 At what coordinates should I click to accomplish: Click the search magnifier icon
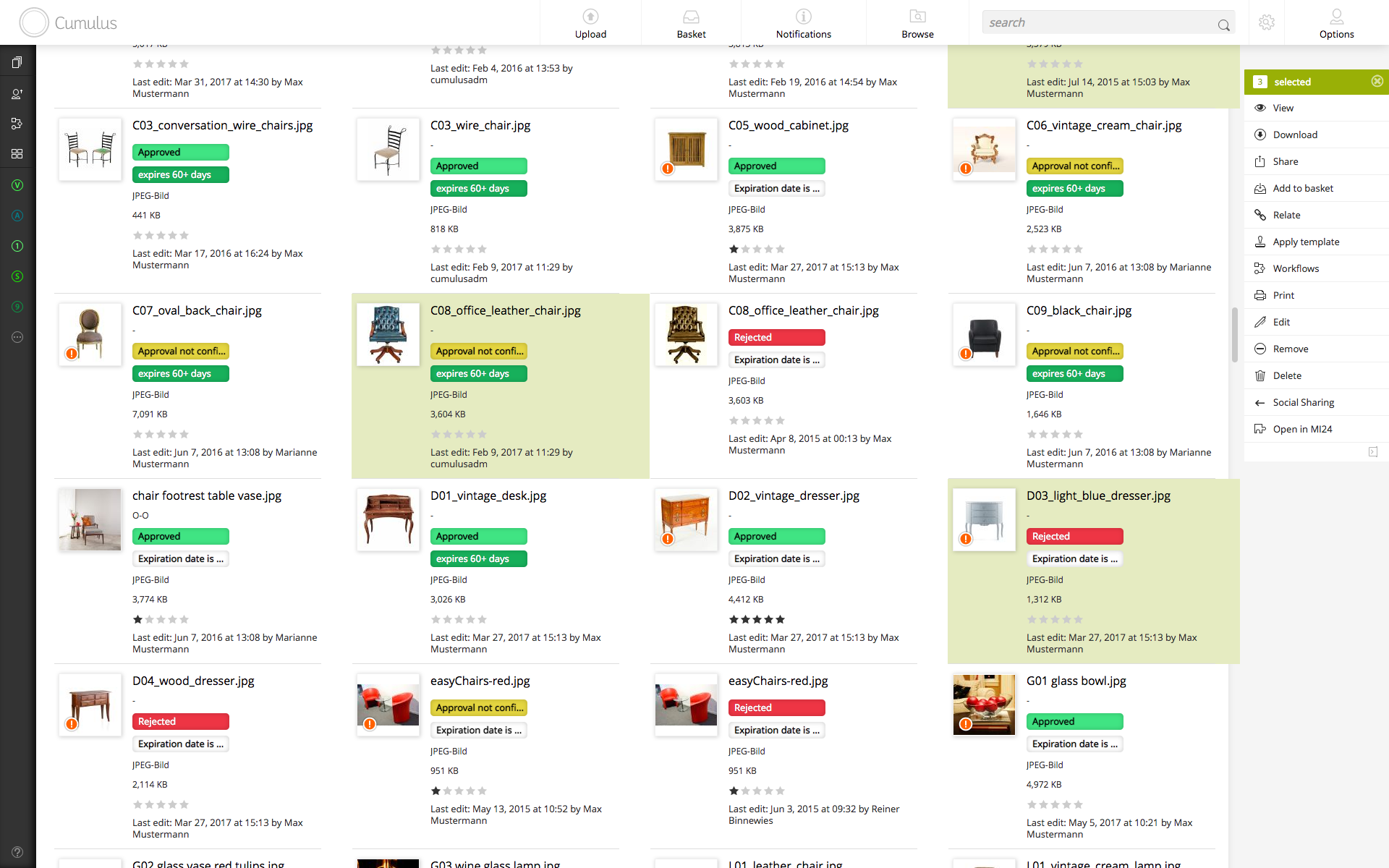(1223, 25)
